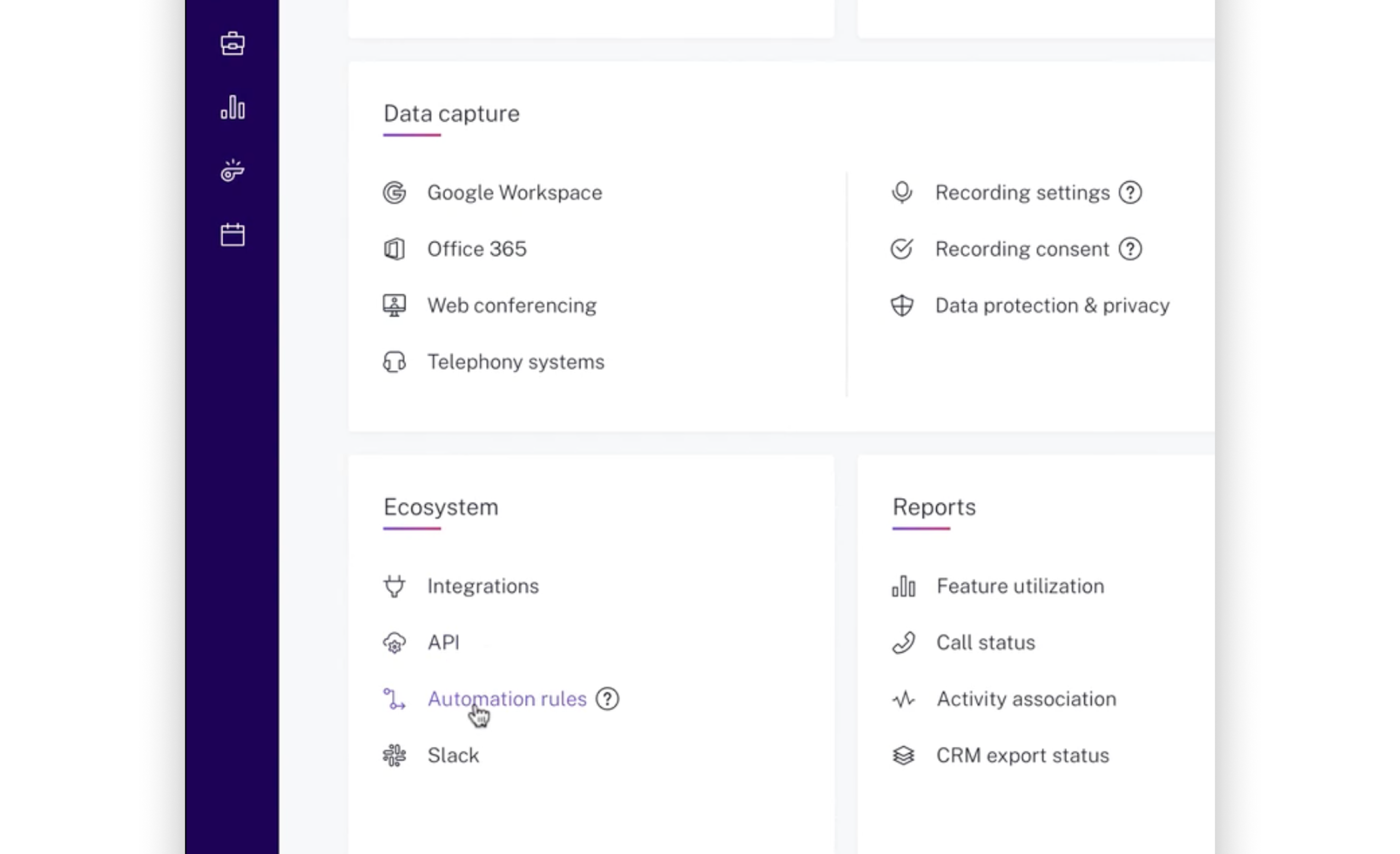
Task: Click the Integrations plug icon
Action: pyautogui.click(x=394, y=586)
